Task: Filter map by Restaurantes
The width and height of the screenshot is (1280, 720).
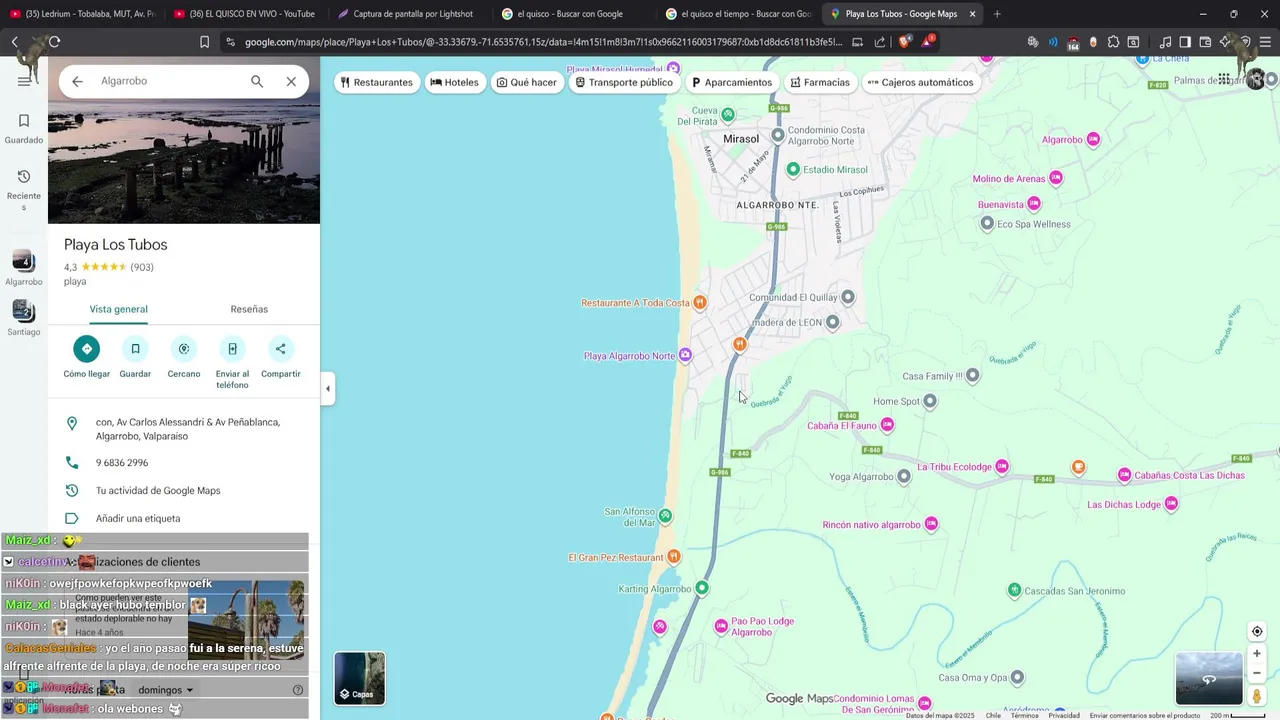Action: pyautogui.click(x=377, y=82)
